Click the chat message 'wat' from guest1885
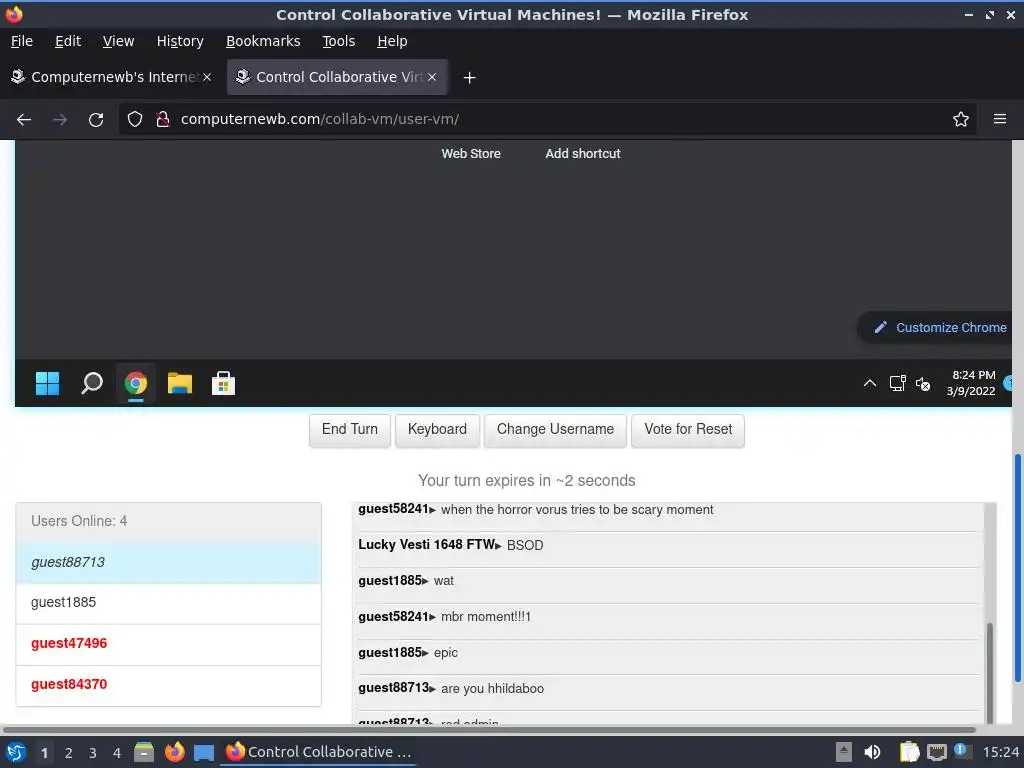 click(x=443, y=581)
